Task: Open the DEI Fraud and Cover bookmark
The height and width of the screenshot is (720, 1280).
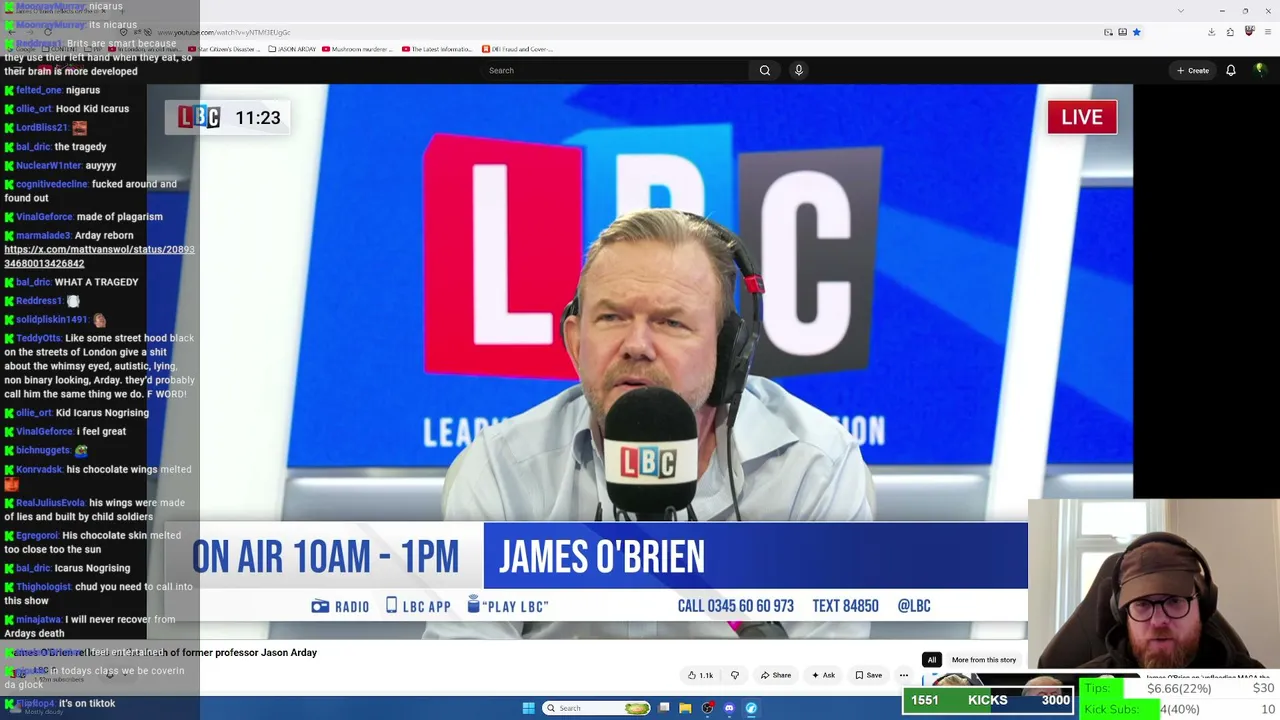Action: tap(517, 49)
